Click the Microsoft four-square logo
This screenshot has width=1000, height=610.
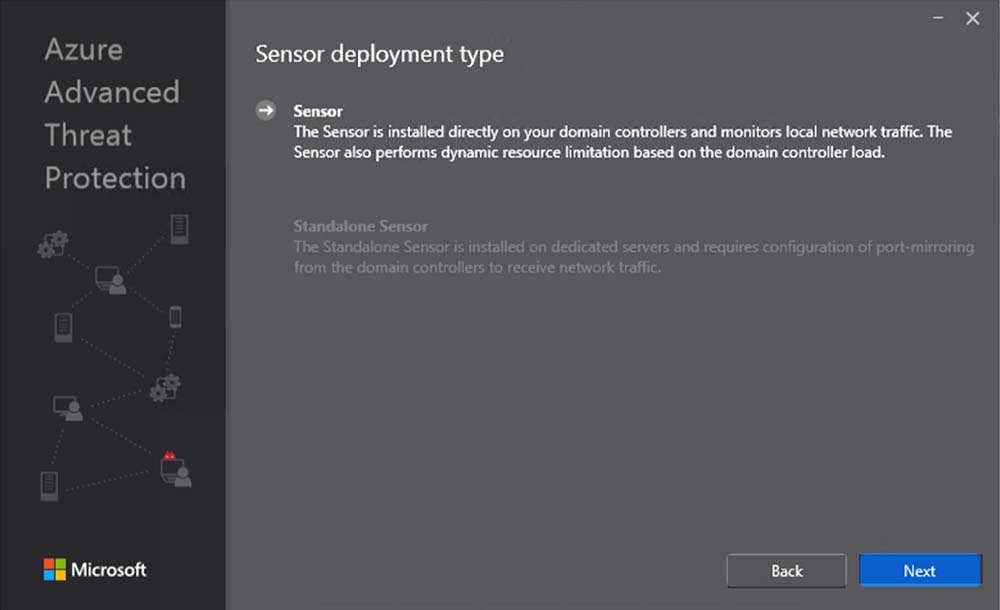(54, 570)
